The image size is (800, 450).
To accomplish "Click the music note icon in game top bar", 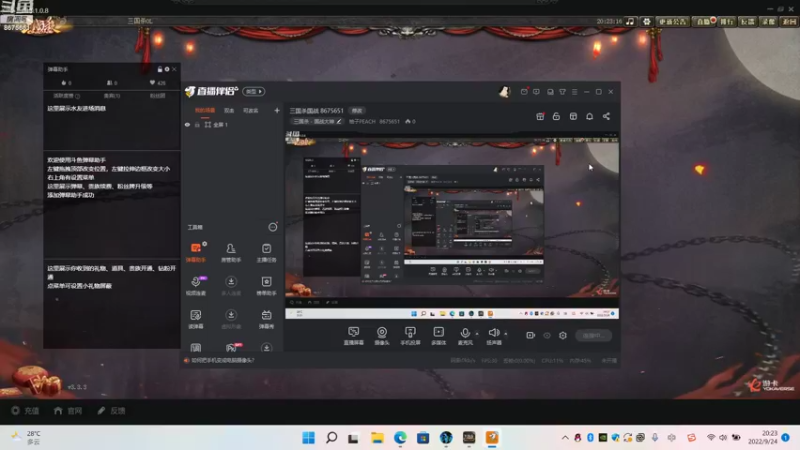I will pyautogui.click(x=630, y=21).
